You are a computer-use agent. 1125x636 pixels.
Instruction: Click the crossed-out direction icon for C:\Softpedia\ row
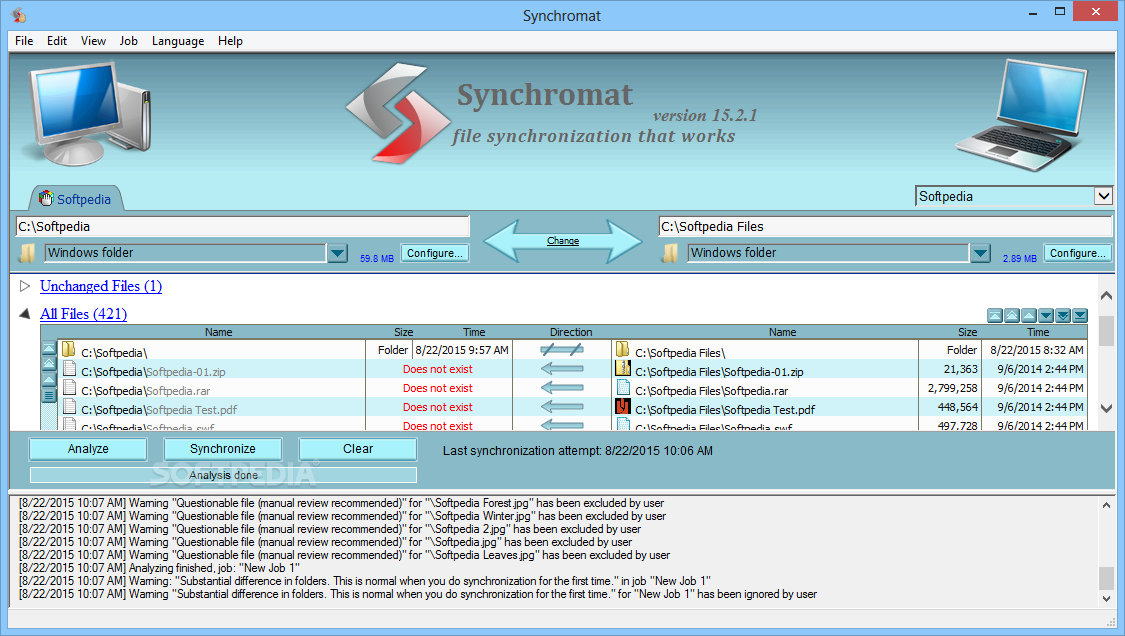click(x=562, y=350)
